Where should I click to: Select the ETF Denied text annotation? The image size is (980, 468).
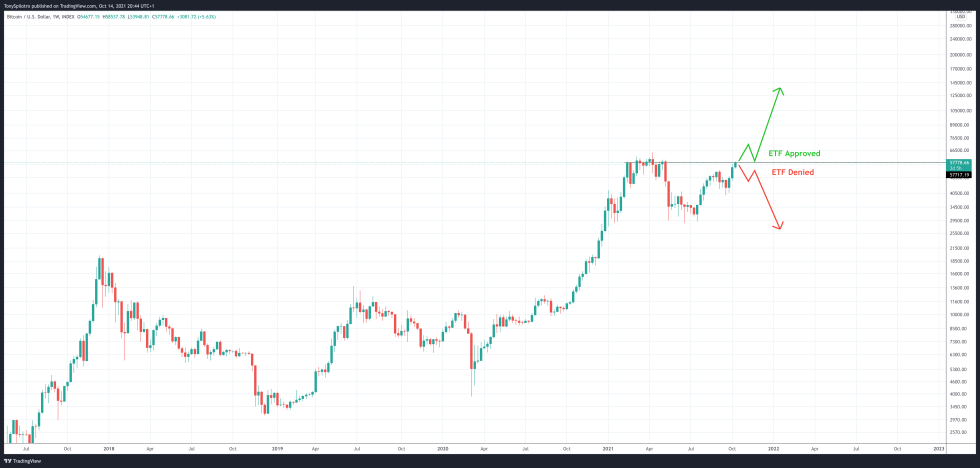point(793,172)
